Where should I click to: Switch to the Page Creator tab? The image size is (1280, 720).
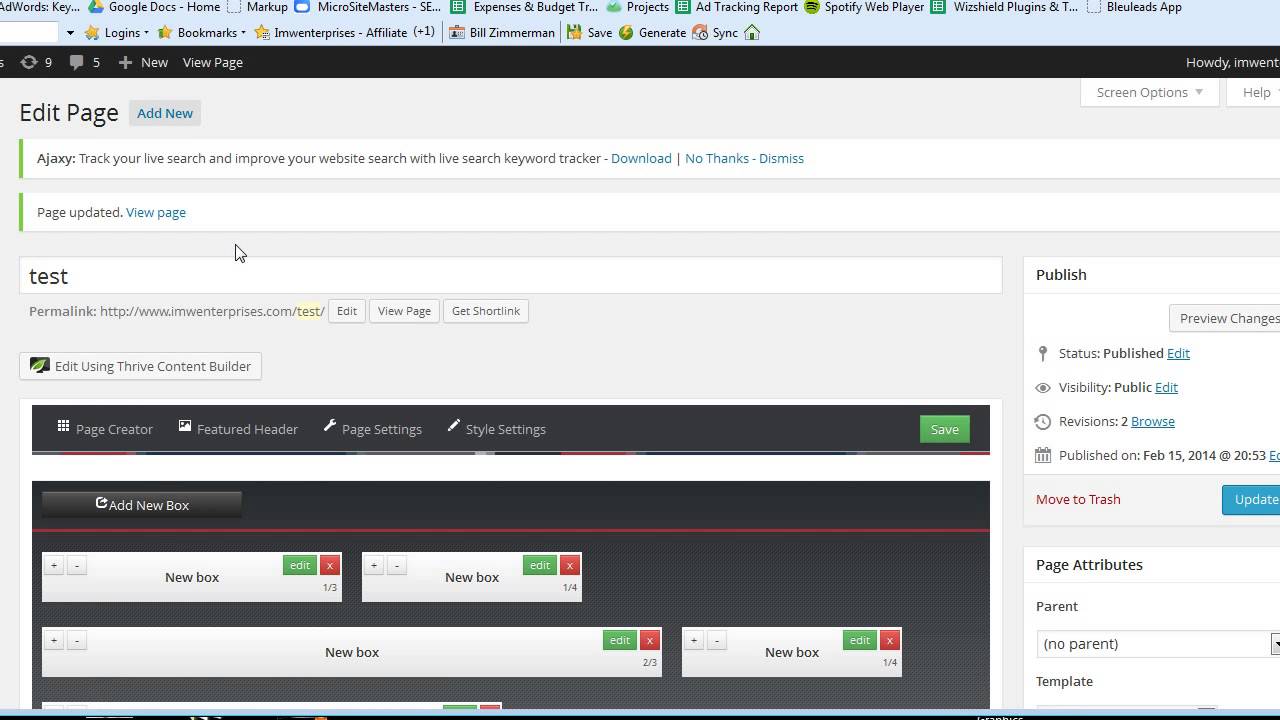point(105,428)
